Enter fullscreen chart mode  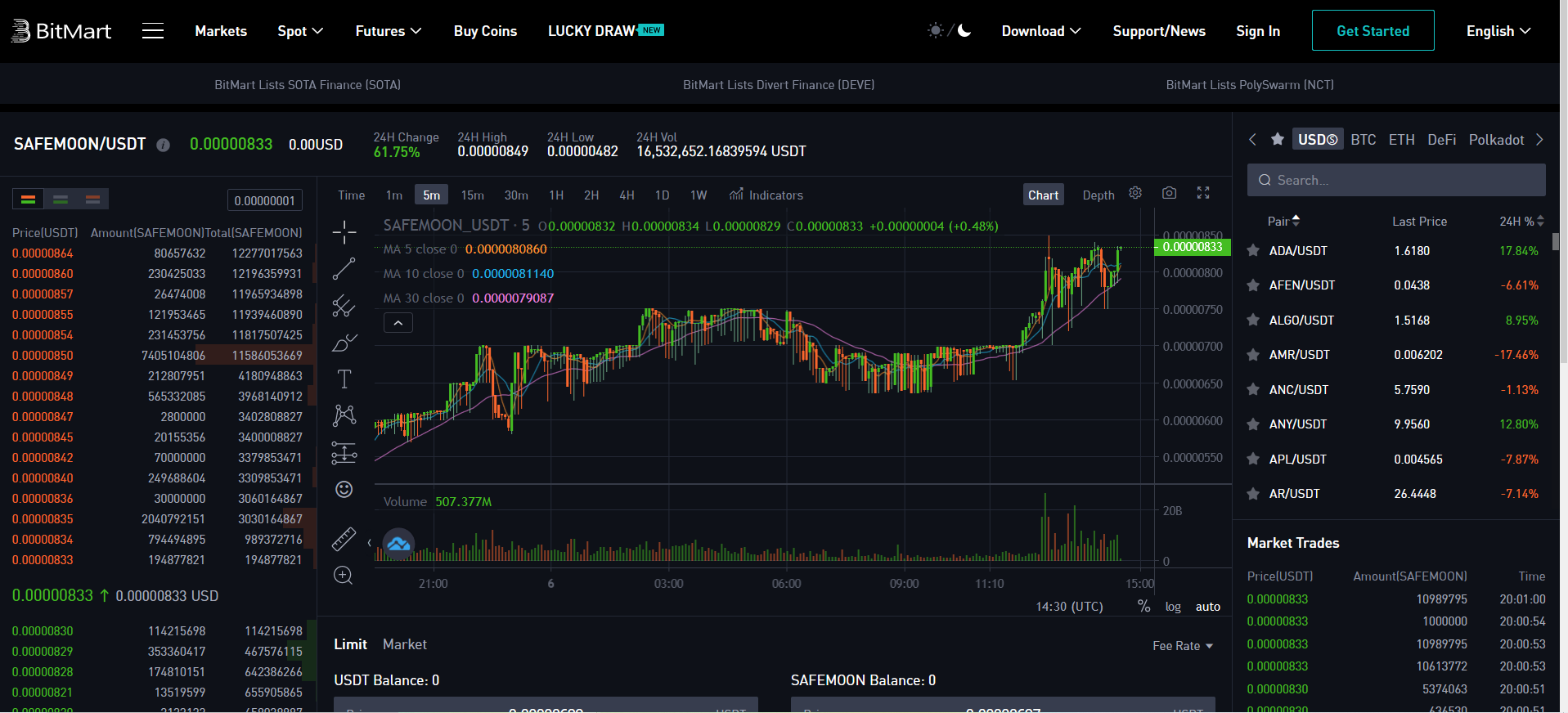point(1203,193)
